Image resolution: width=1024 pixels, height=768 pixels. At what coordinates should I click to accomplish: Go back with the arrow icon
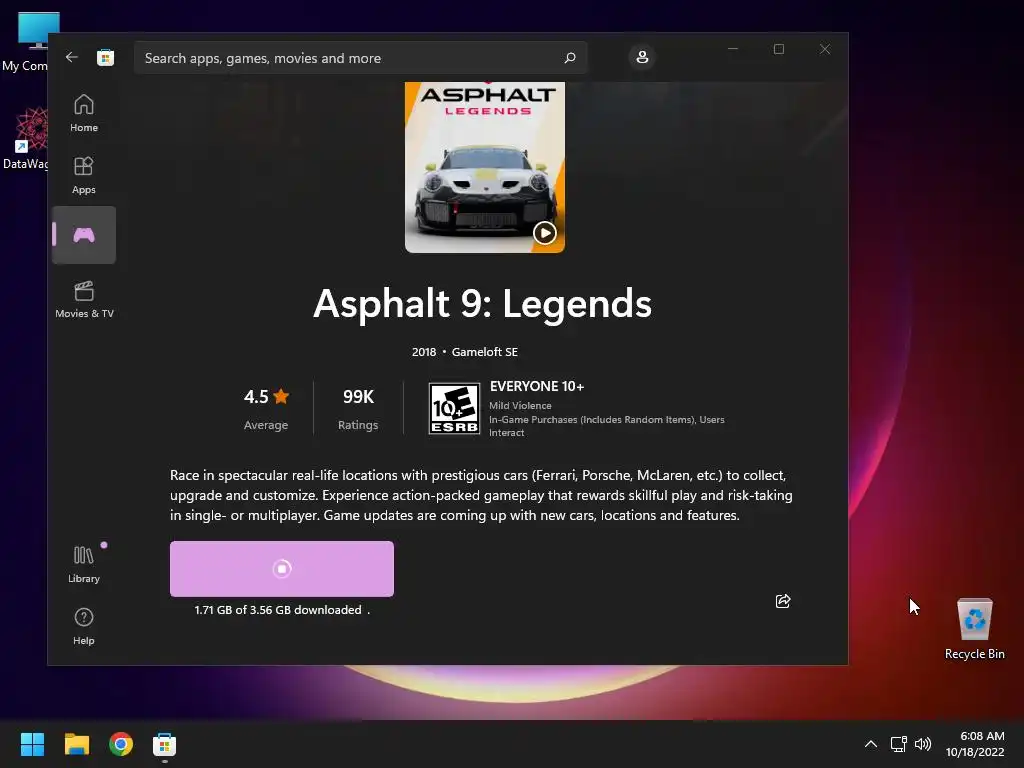pos(72,57)
